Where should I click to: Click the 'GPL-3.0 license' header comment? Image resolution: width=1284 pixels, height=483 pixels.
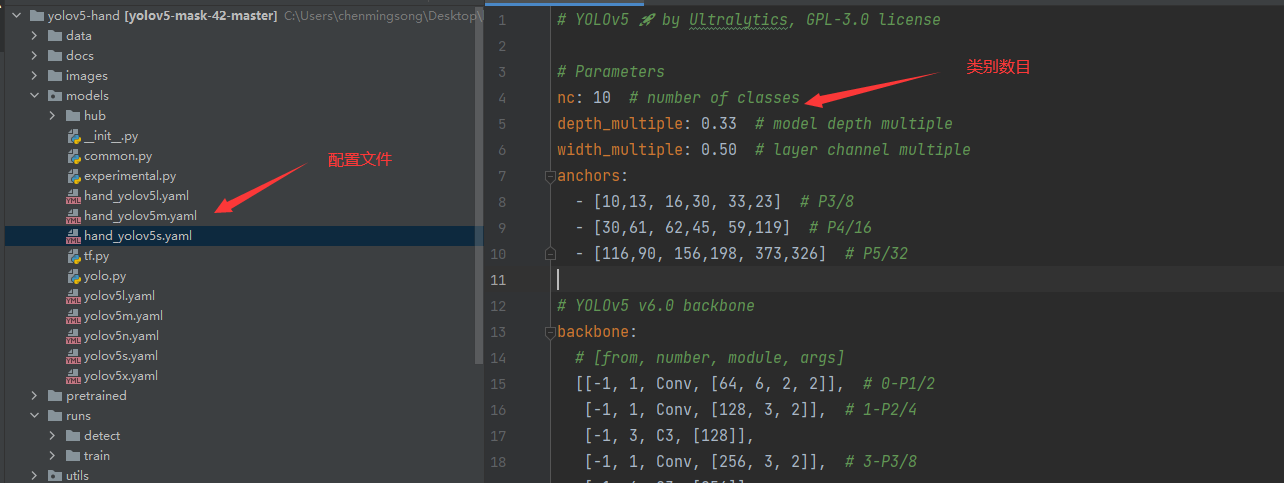(873, 20)
